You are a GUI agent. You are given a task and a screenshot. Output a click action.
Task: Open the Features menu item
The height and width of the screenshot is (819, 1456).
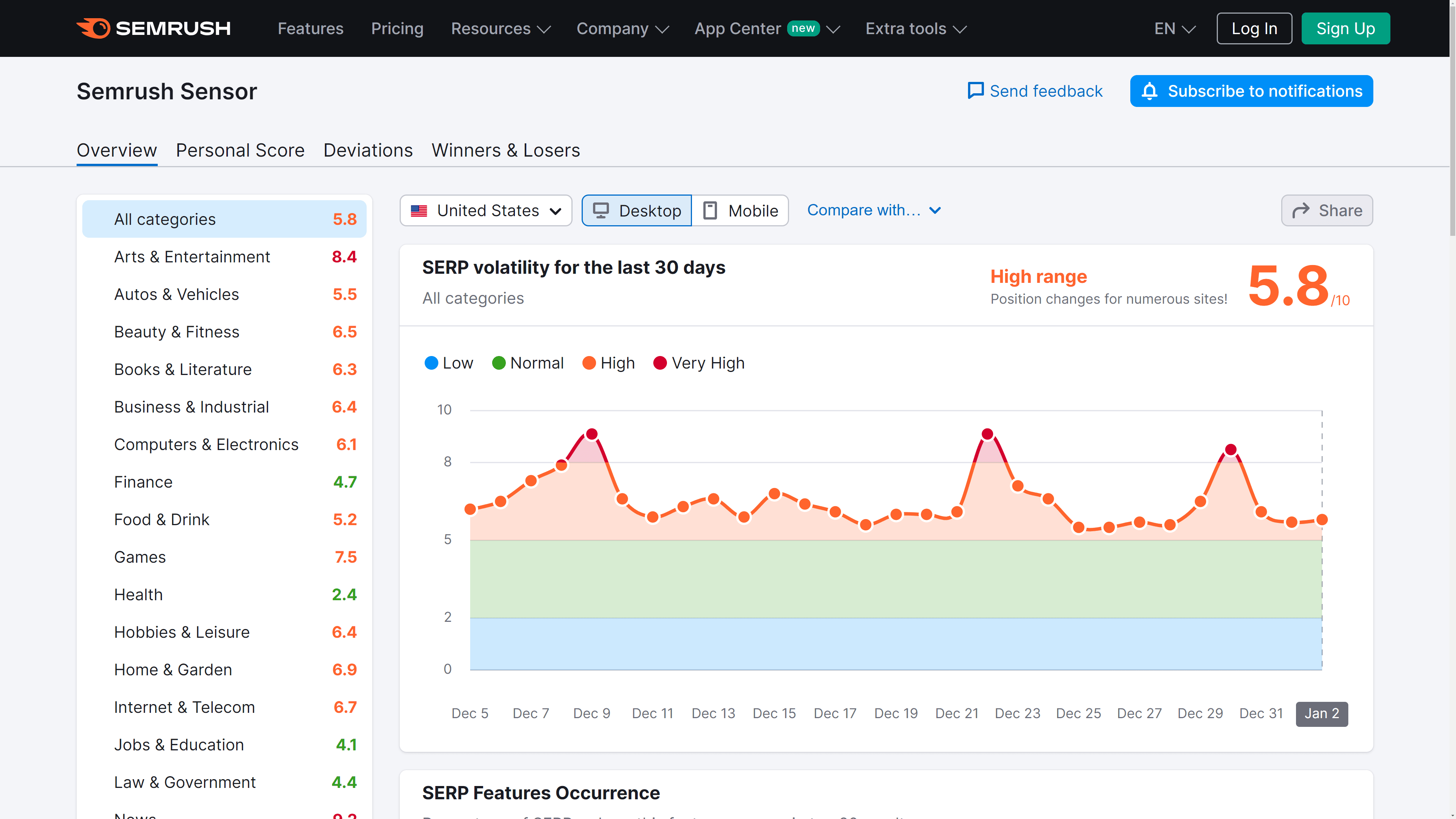point(310,28)
